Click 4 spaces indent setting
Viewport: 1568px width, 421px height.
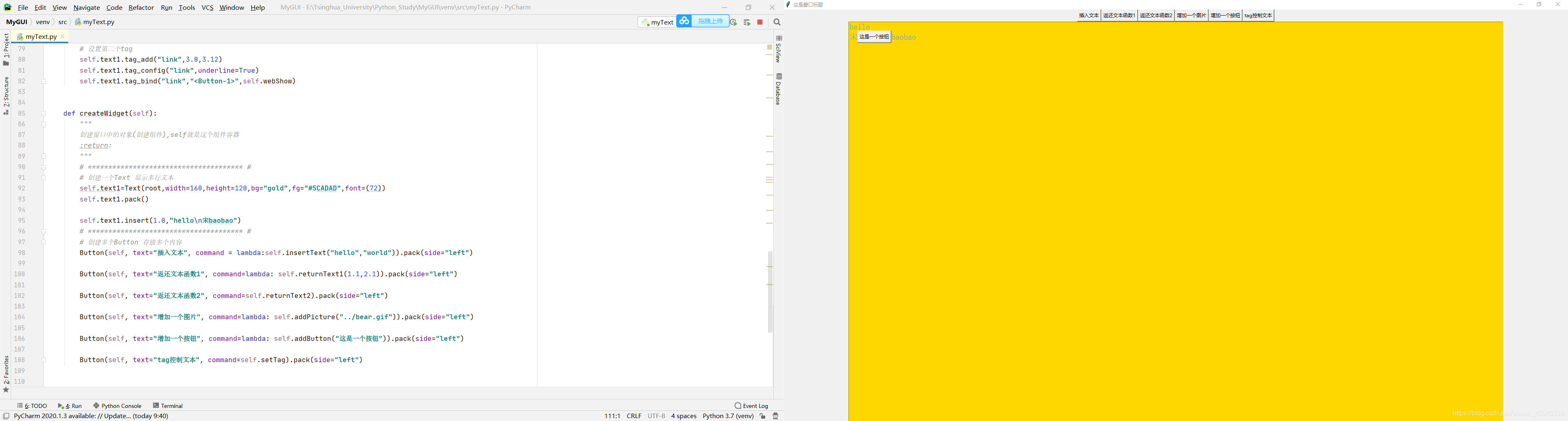[x=684, y=416]
